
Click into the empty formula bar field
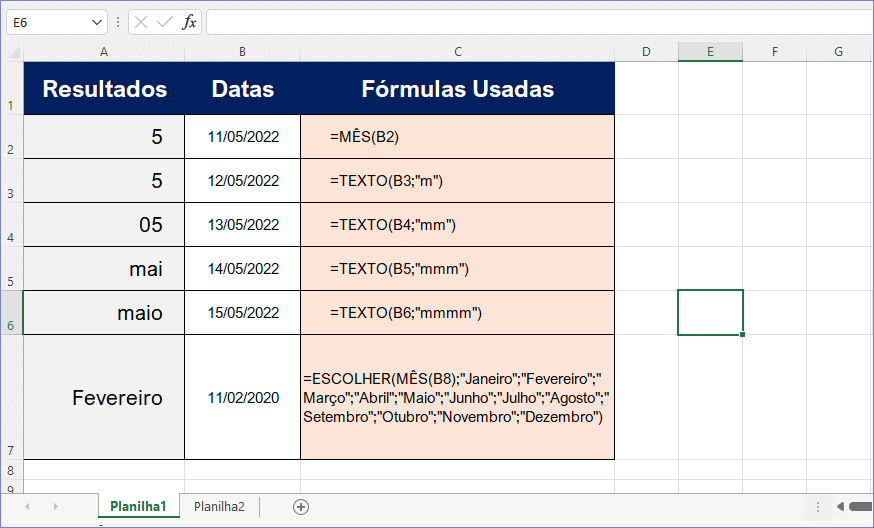[x=538, y=22]
